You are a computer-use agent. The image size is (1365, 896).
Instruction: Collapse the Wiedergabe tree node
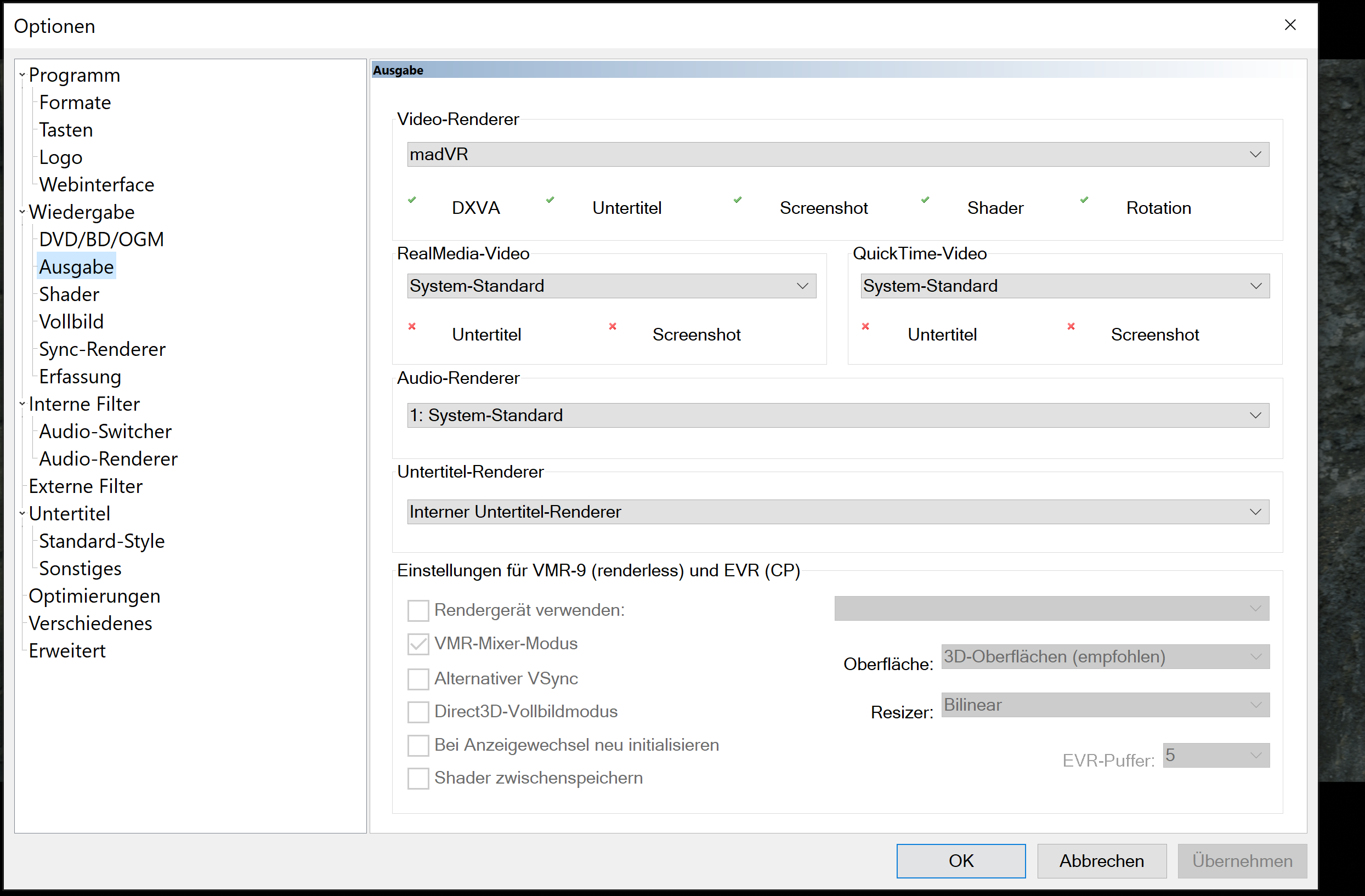[22, 212]
